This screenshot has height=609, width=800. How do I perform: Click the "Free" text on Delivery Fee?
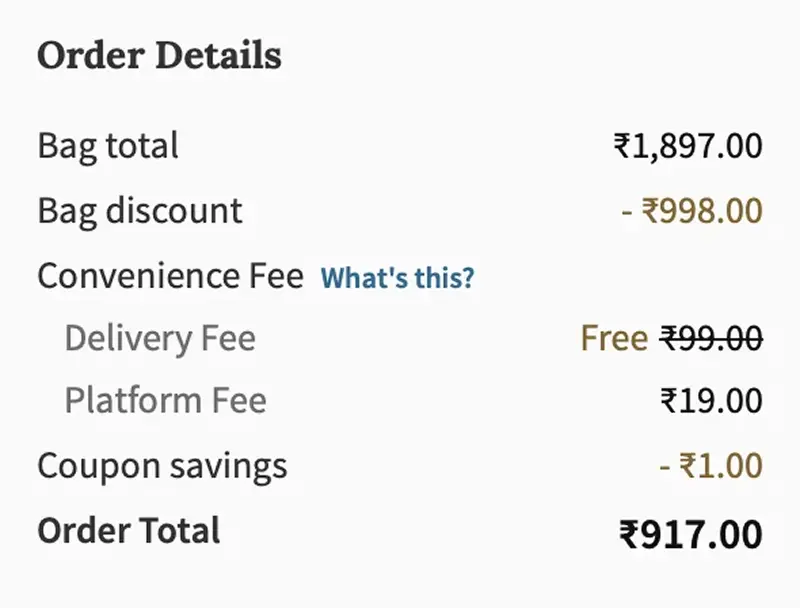click(x=613, y=339)
